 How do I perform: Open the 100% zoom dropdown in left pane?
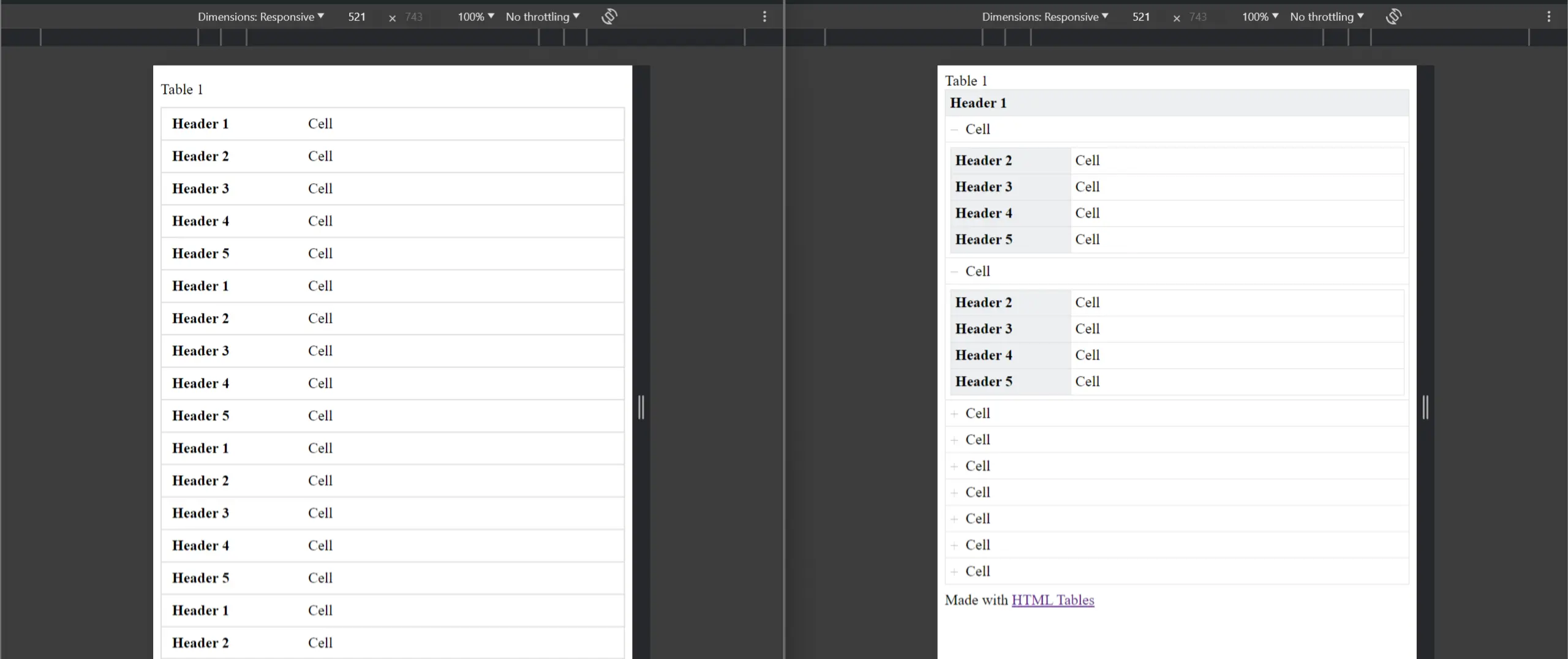(475, 17)
